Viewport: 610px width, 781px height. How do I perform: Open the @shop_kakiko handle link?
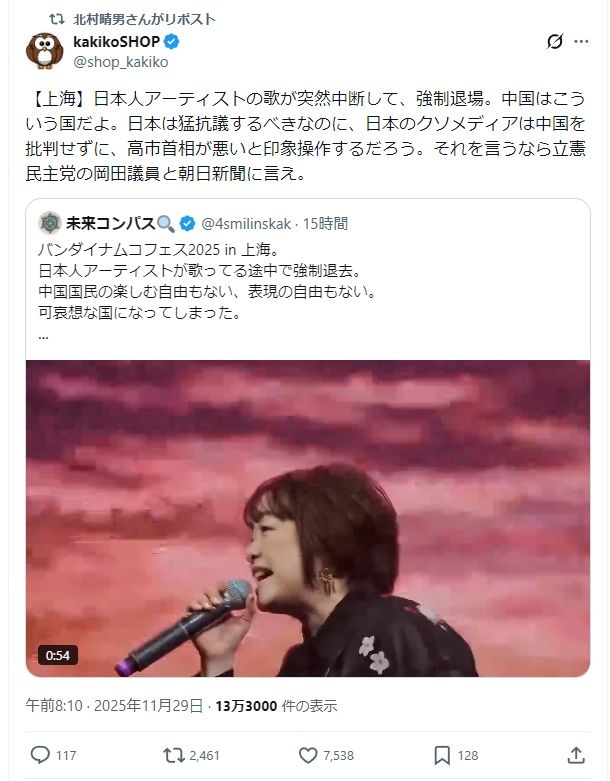coord(121,62)
